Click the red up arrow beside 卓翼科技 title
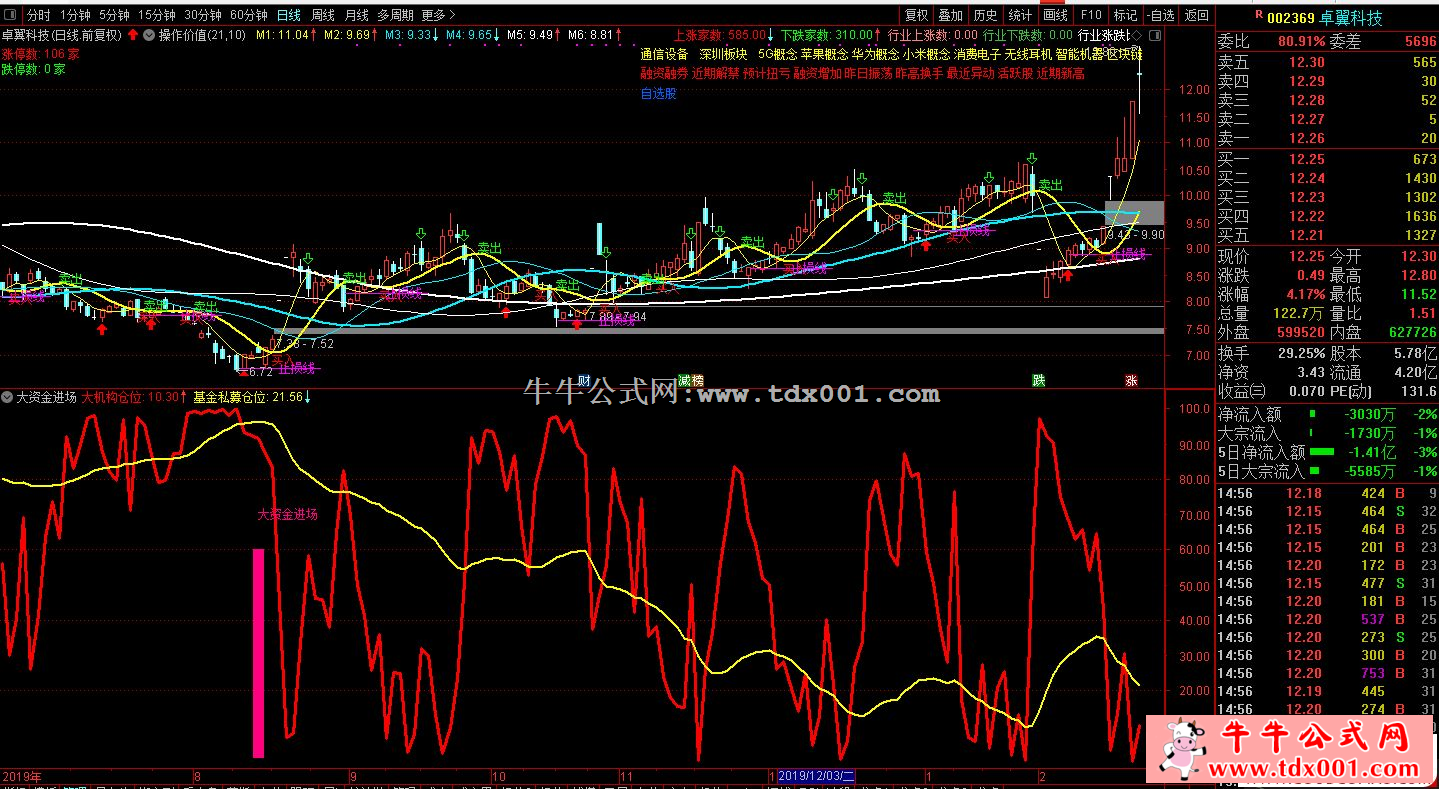Viewport: 1439px width, 789px height. (x=133, y=35)
